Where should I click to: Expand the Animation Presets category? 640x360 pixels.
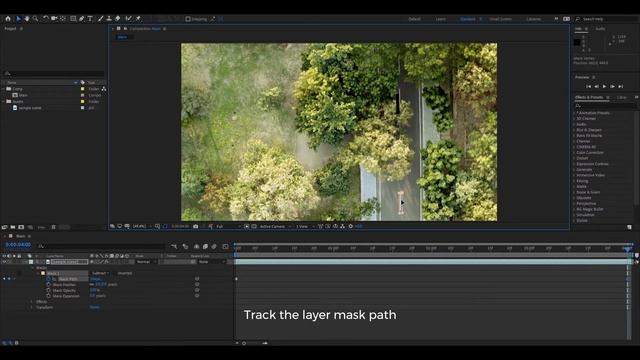(574, 113)
